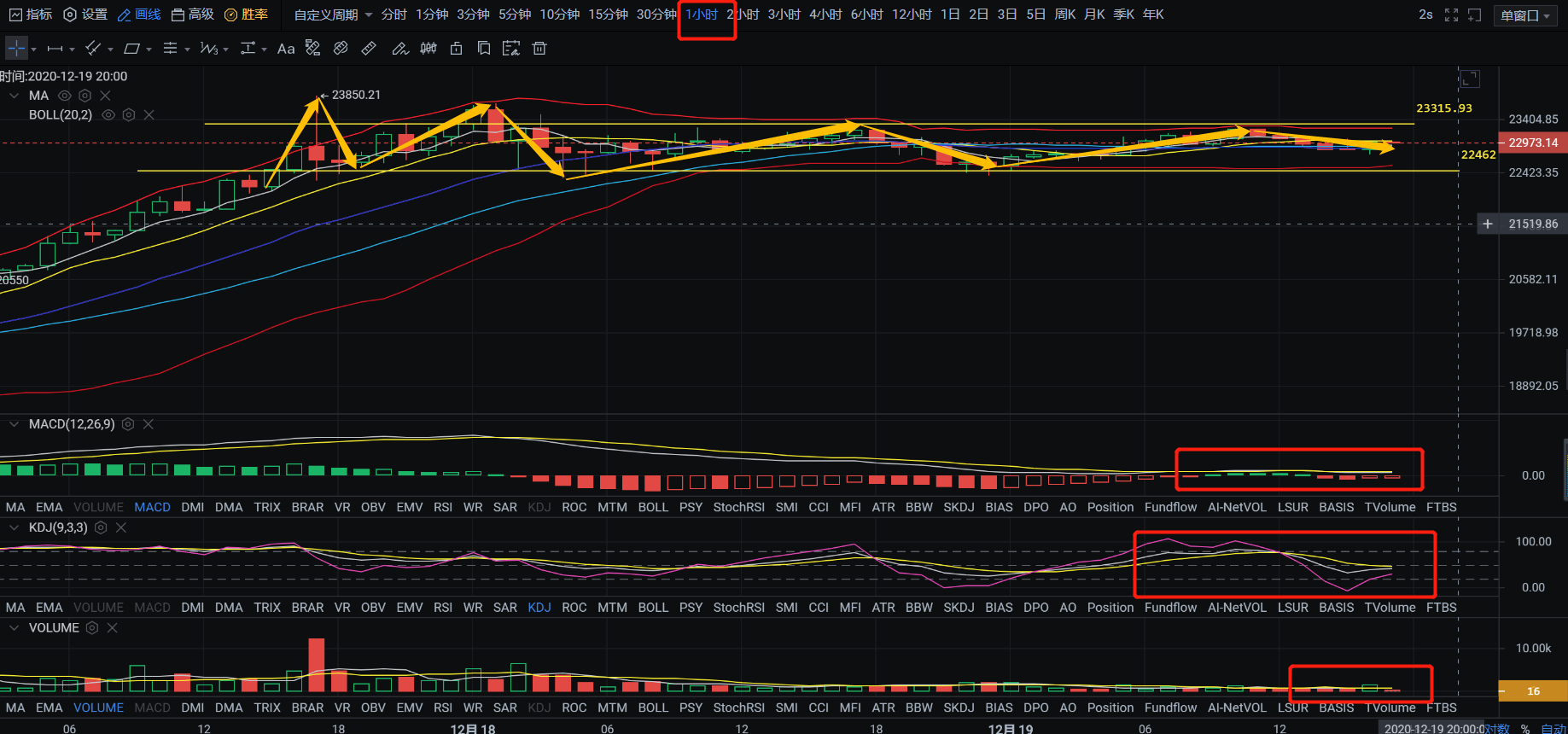The height and width of the screenshot is (734, 1568).
Task: Collapse the KDJ(9,3,3) indicator panel
Action: click(x=14, y=527)
